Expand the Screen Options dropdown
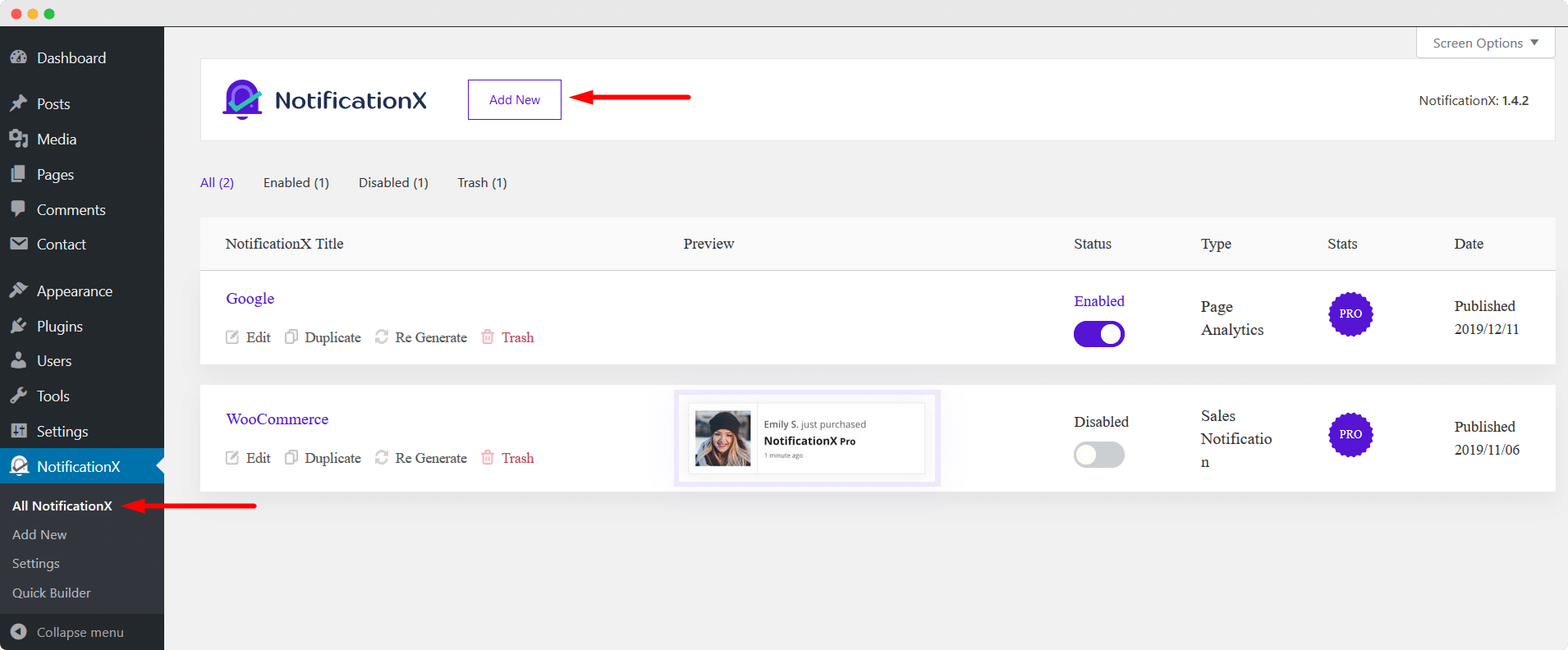 tap(1485, 43)
